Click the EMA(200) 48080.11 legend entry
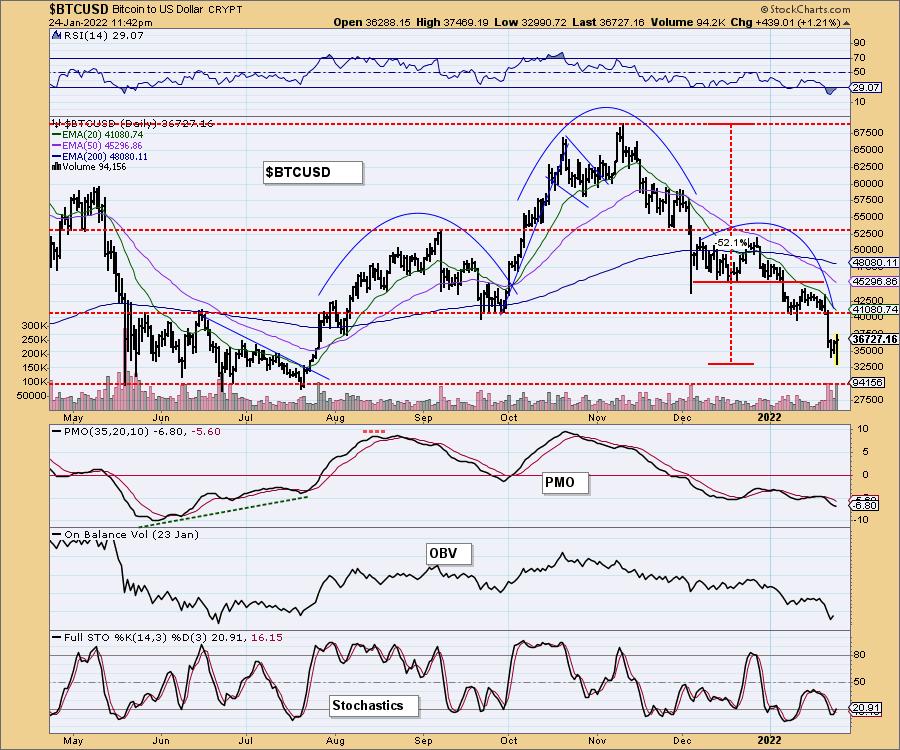 [x=100, y=156]
